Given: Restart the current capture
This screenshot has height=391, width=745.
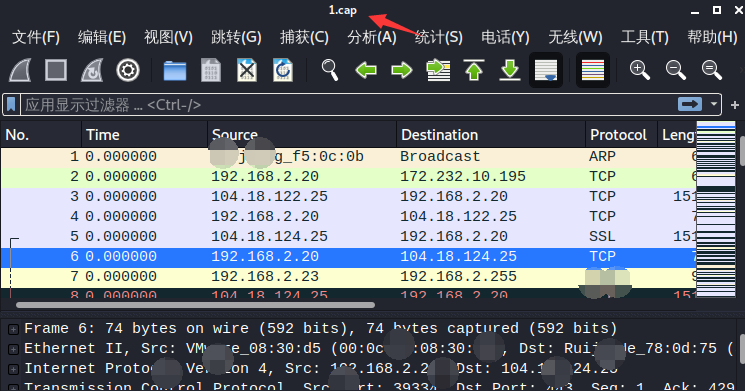Looking at the screenshot, I should [x=92, y=70].
